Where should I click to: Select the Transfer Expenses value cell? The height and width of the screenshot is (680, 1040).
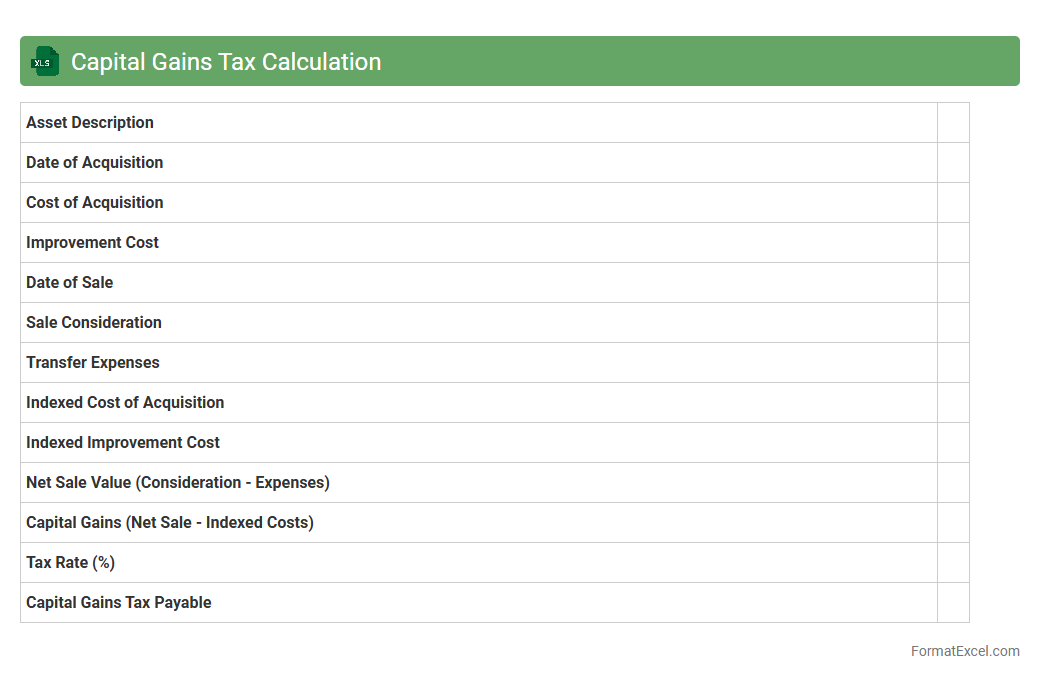click(953, 363)
